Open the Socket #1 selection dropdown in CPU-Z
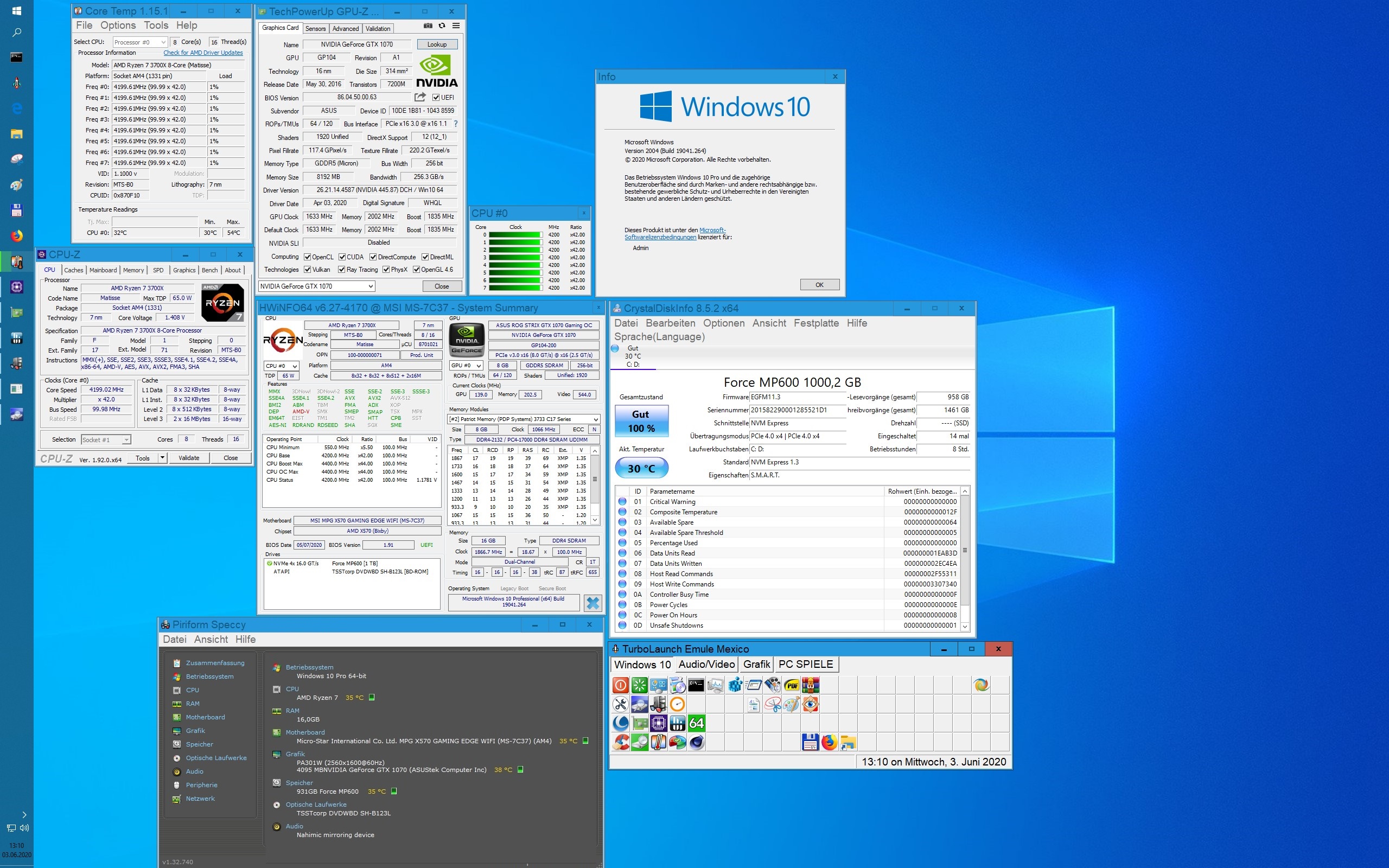 pyautogui.click(x=106, y=440)
